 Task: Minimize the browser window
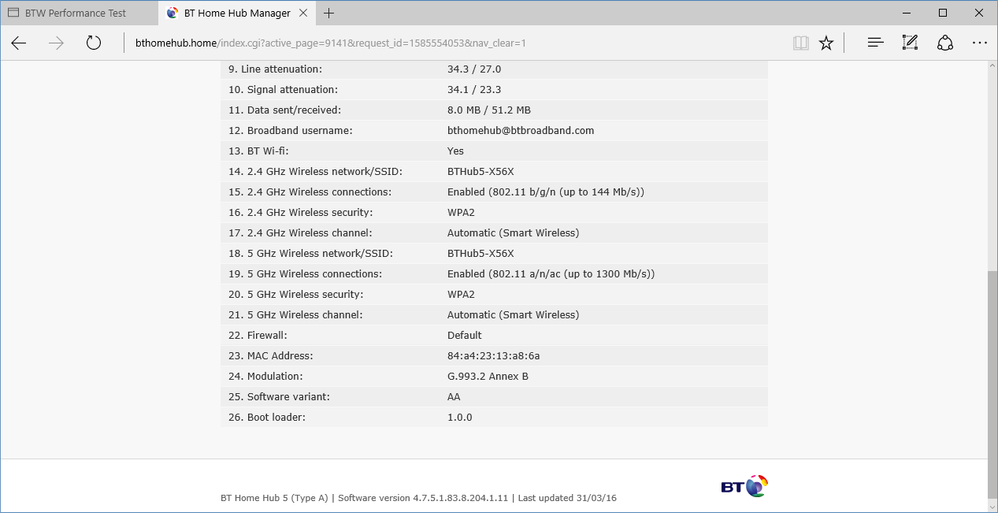(909, 13)
